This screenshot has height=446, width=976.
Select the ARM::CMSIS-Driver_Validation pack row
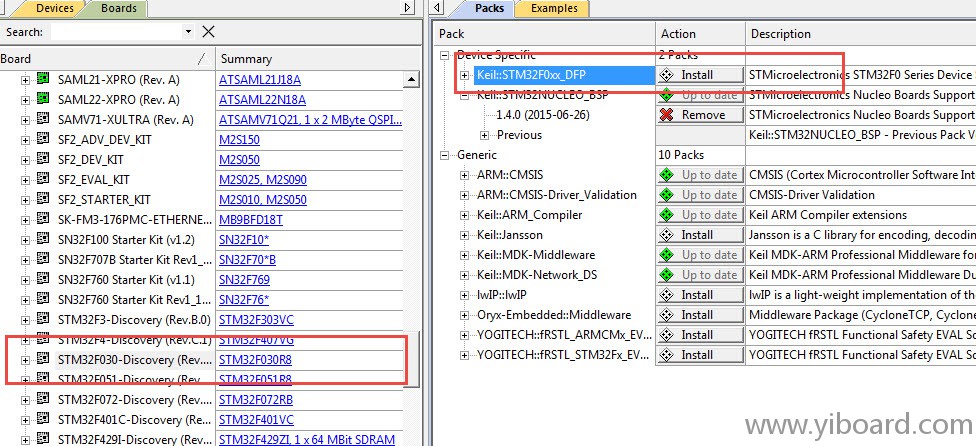click(556, 195)
